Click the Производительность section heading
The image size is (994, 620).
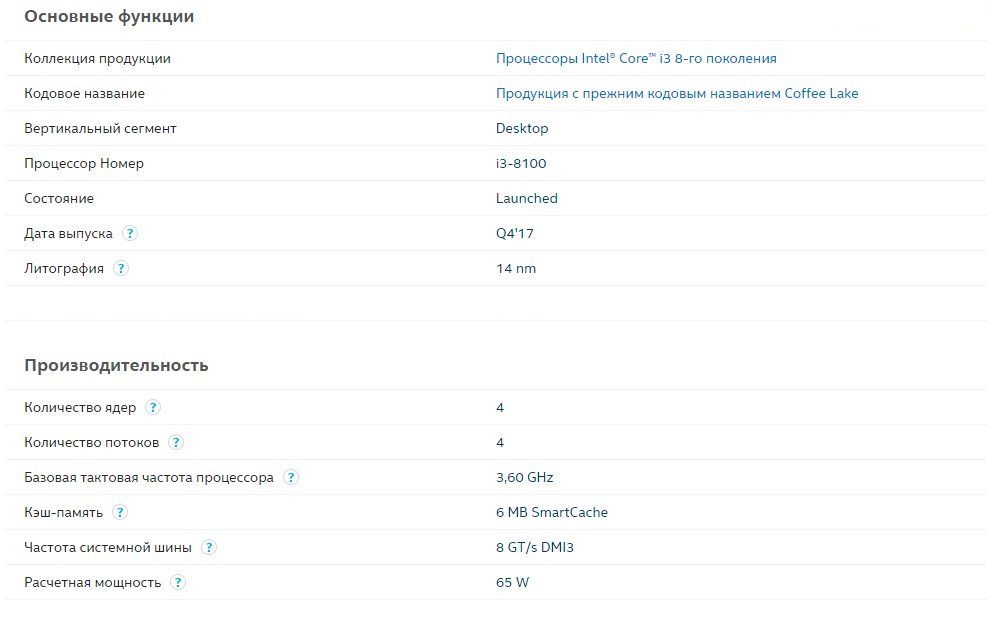(x=116, y=365)
